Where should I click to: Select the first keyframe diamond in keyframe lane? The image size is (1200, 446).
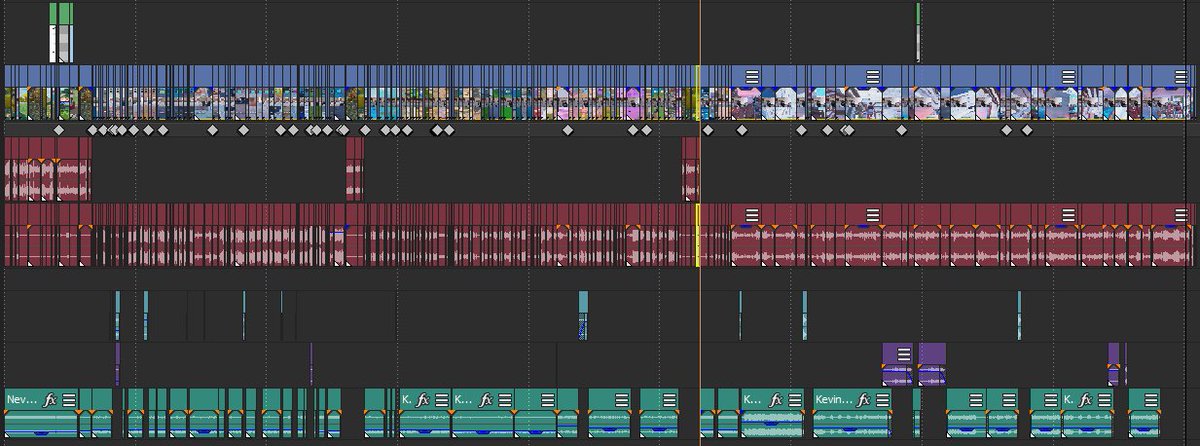(58, 130)
